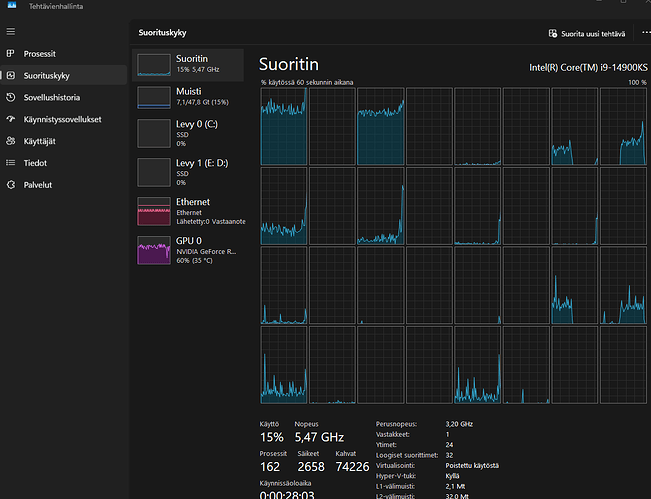The image size is (651, 499).
Task: Click the 74226 Kahvat value
Action: (x=352, y=467)
